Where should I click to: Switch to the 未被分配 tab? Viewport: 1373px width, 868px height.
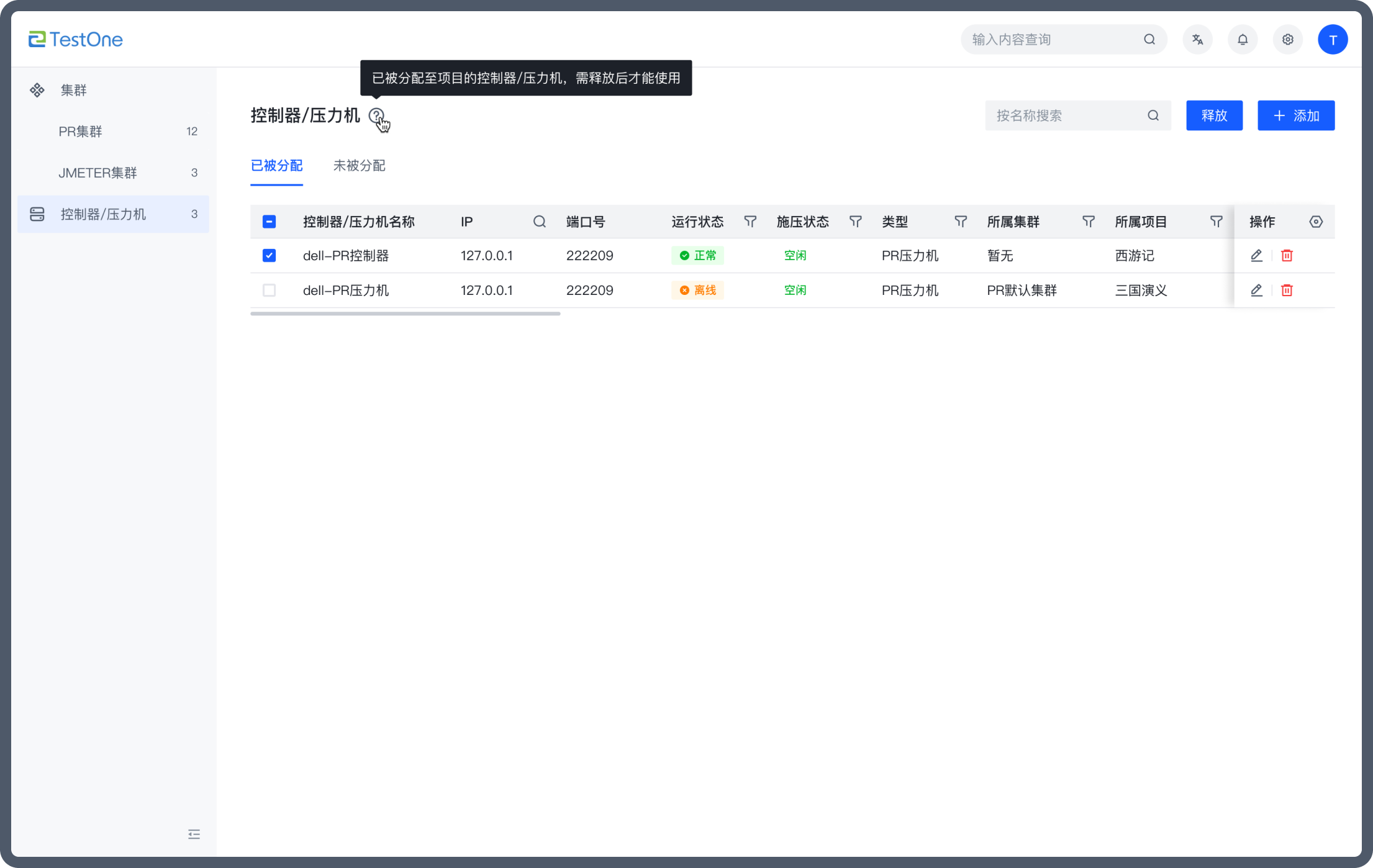coord(359,166)
